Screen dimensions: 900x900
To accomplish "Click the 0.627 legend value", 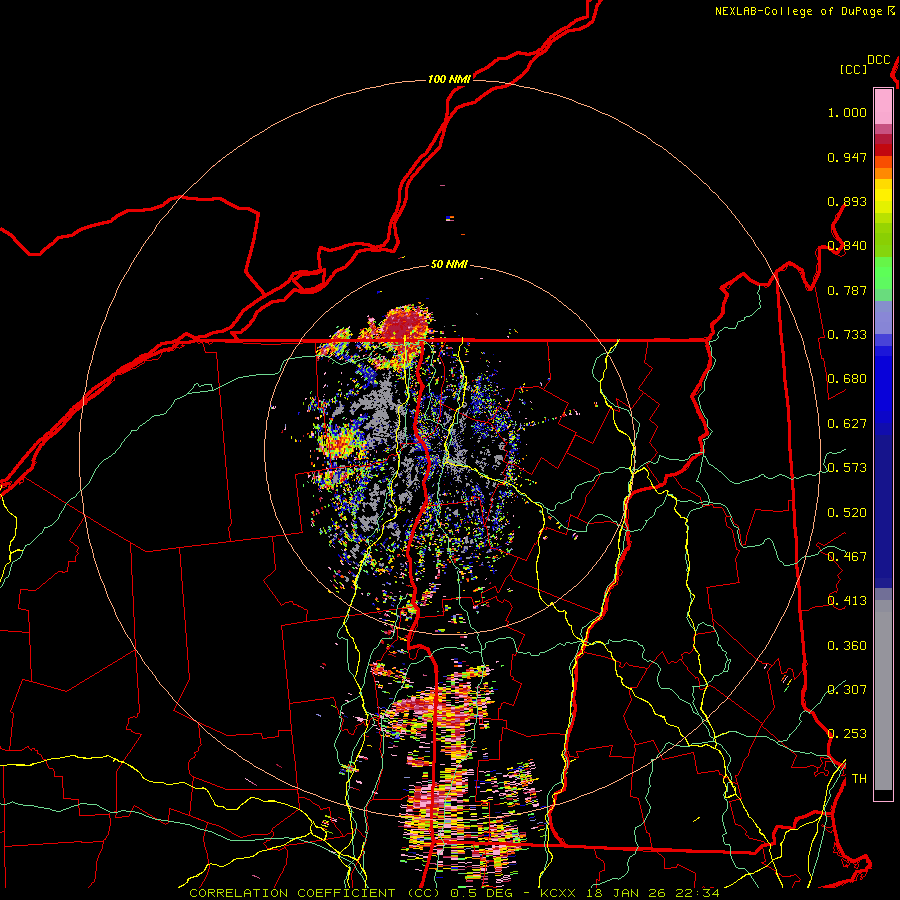I will [847, 424].
